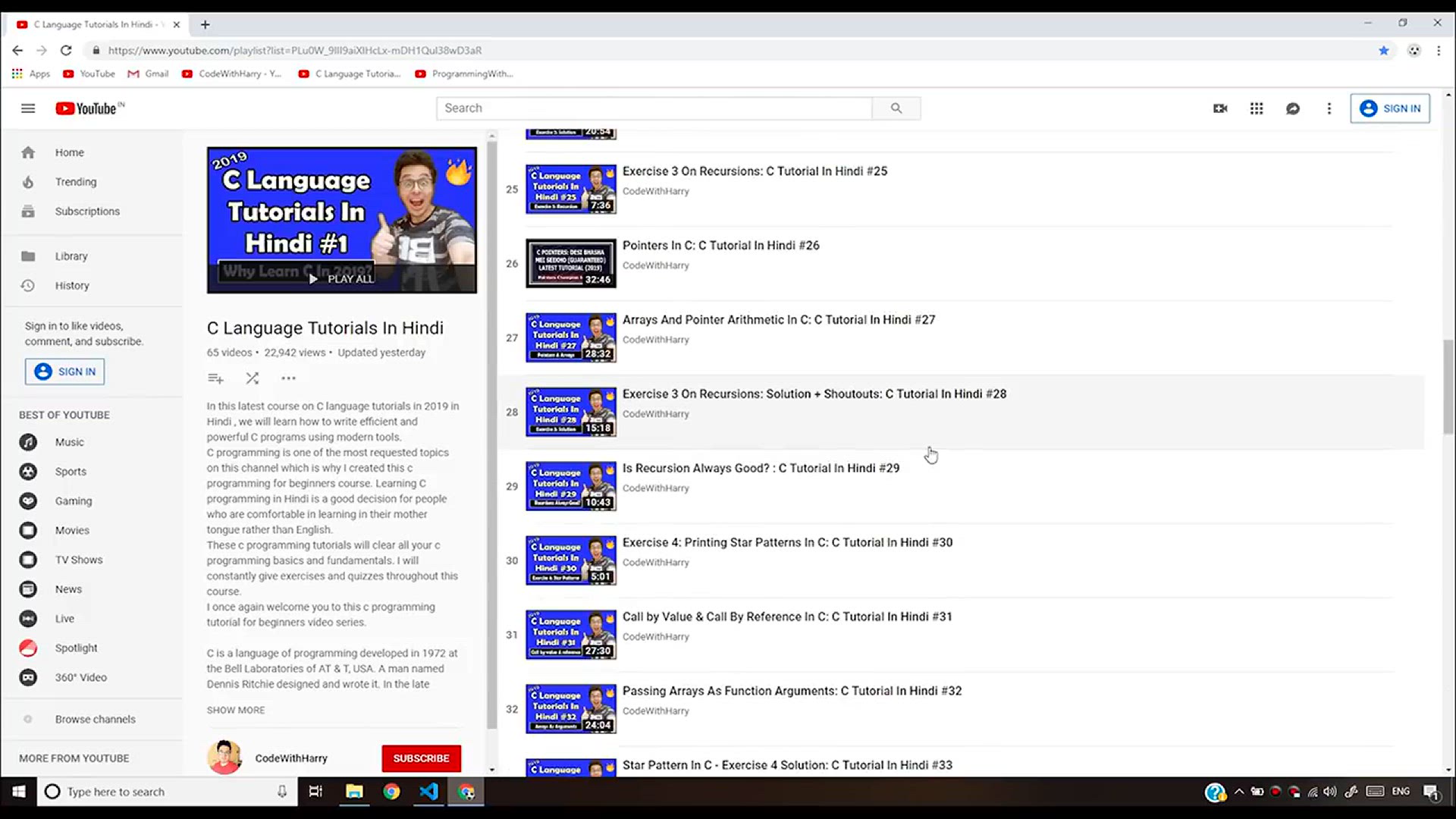This screenshot has width=1456, height=819.
Task: Click the Shuffle play icon
Action: point(252,378)
